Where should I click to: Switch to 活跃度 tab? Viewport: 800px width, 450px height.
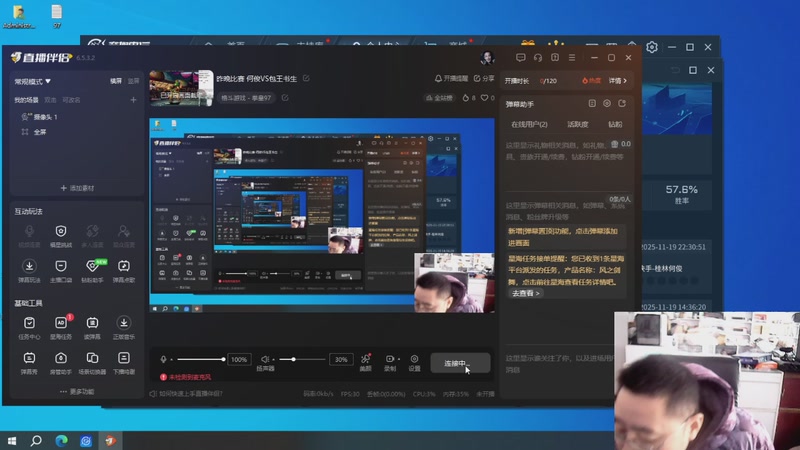tap(578, 124)
